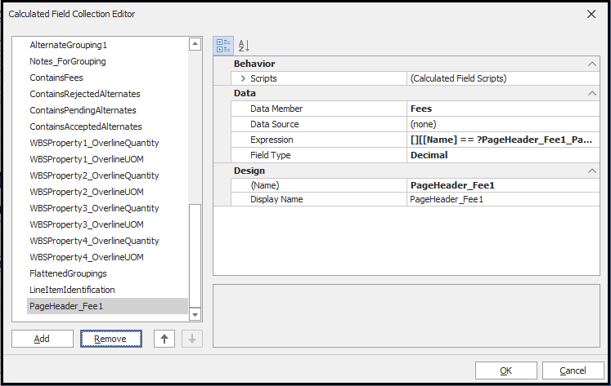Collapse the Design category
Screen dimensions: 611x386
[592, 171]
